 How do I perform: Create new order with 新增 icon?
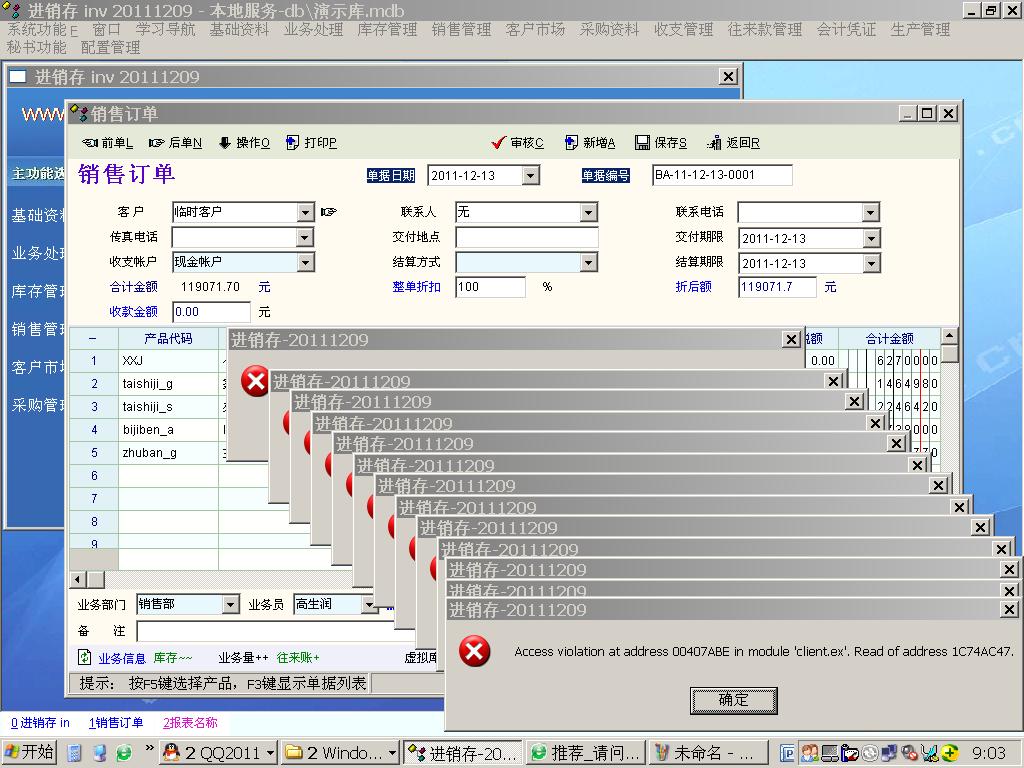[x=571, y=143]
